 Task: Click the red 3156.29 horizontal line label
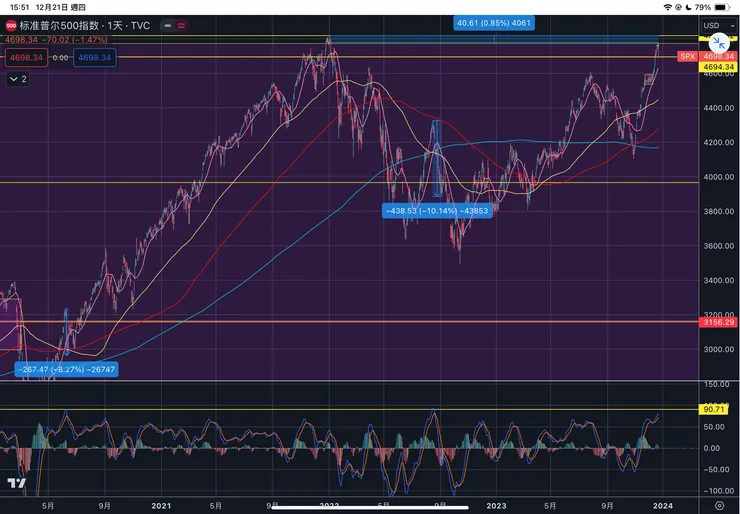click(718, 322)
